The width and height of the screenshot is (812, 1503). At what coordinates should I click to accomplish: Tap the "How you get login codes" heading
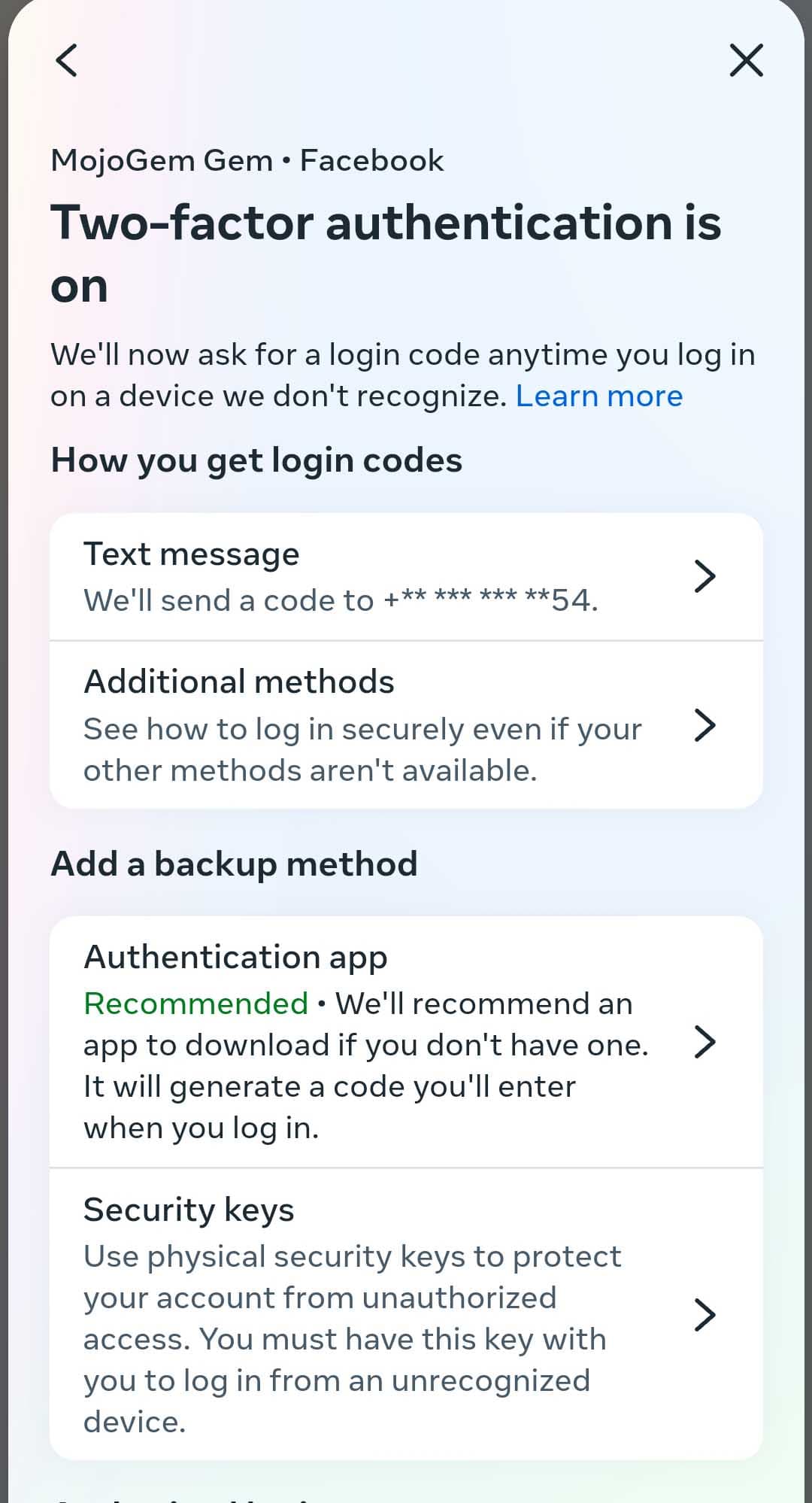point(256,460)
